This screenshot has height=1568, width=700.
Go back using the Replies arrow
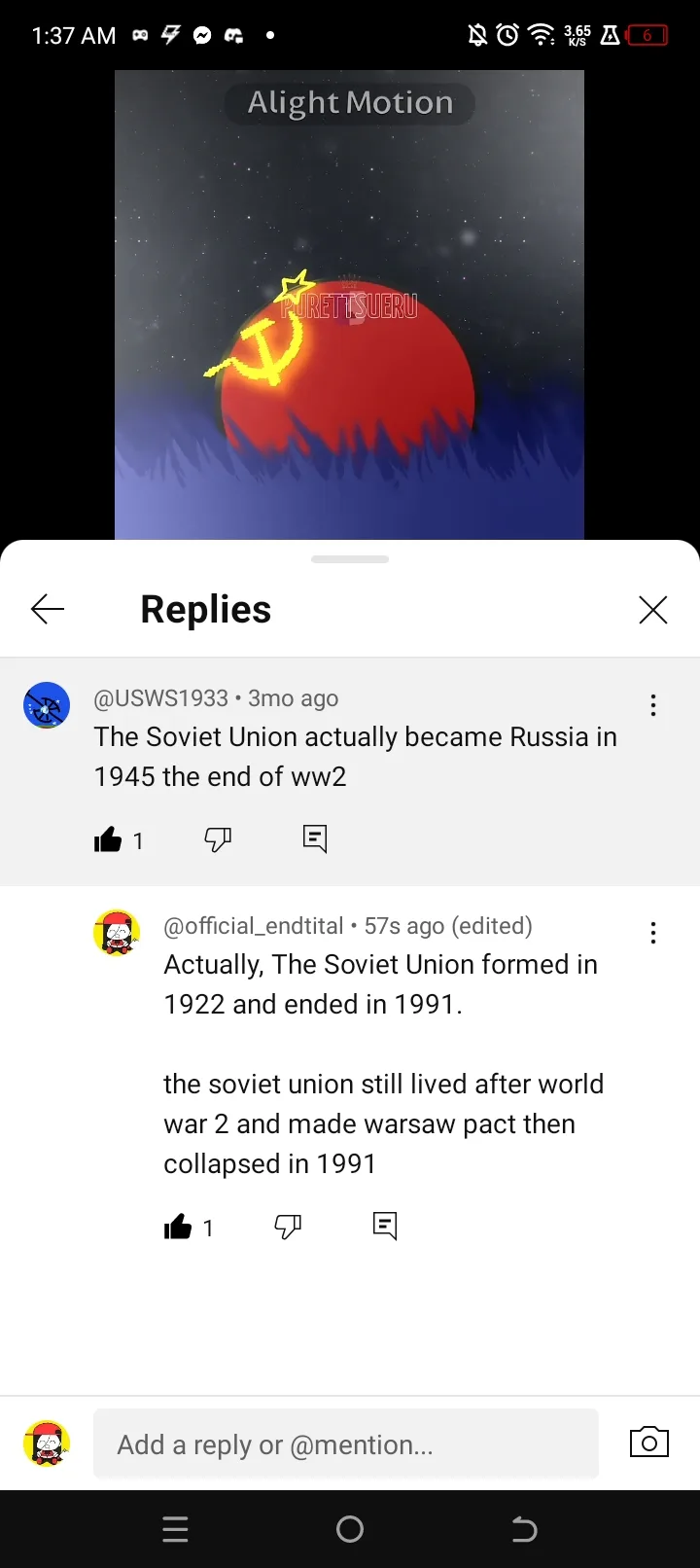[48, 610]
